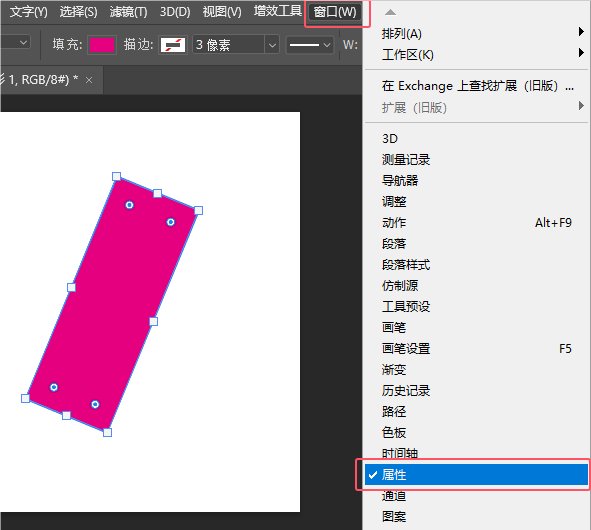This screenshot has width=591, height=530.
Task: Open the stroke color swatch picker
Action: (173, 45)
